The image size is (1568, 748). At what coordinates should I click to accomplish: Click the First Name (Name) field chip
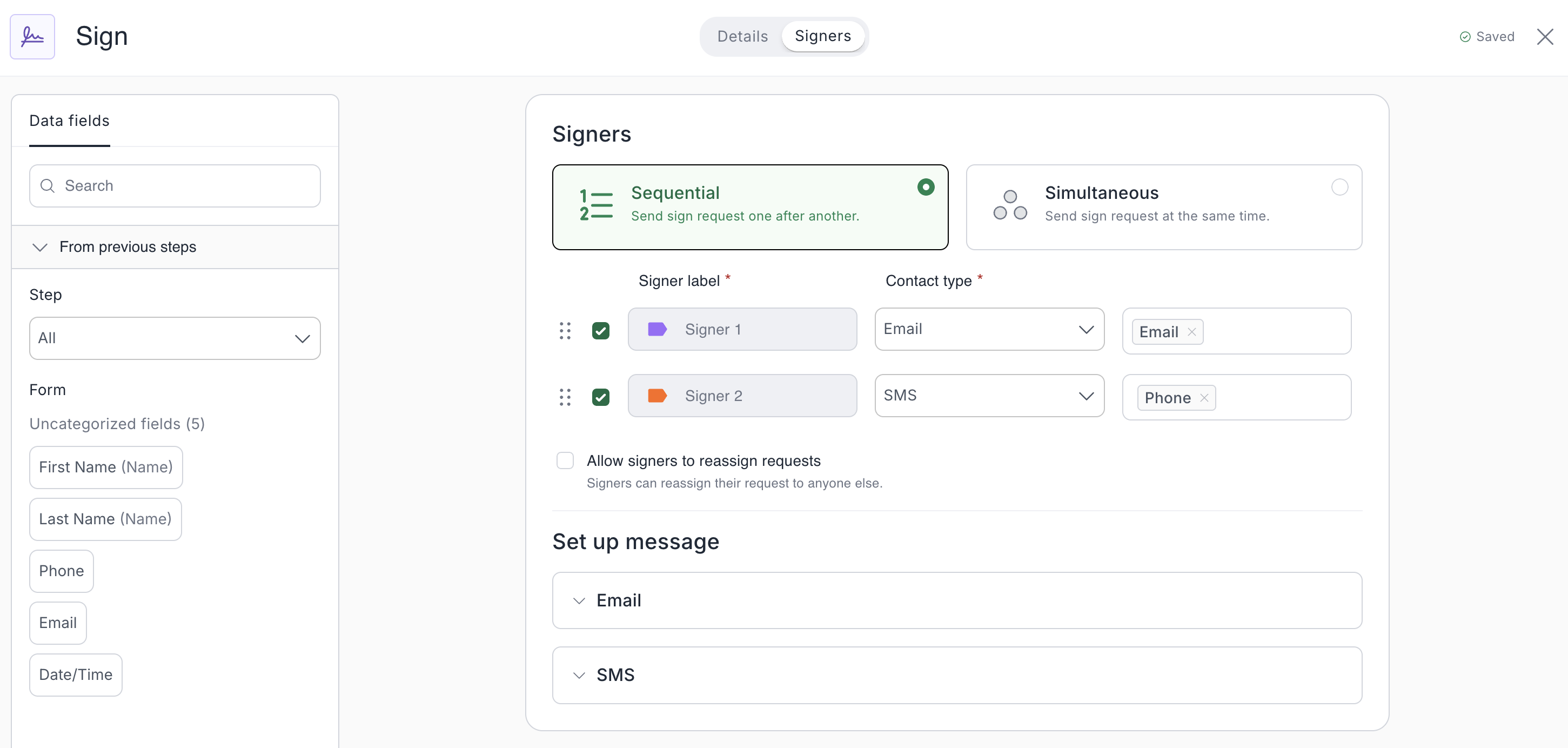coord(106,467)
